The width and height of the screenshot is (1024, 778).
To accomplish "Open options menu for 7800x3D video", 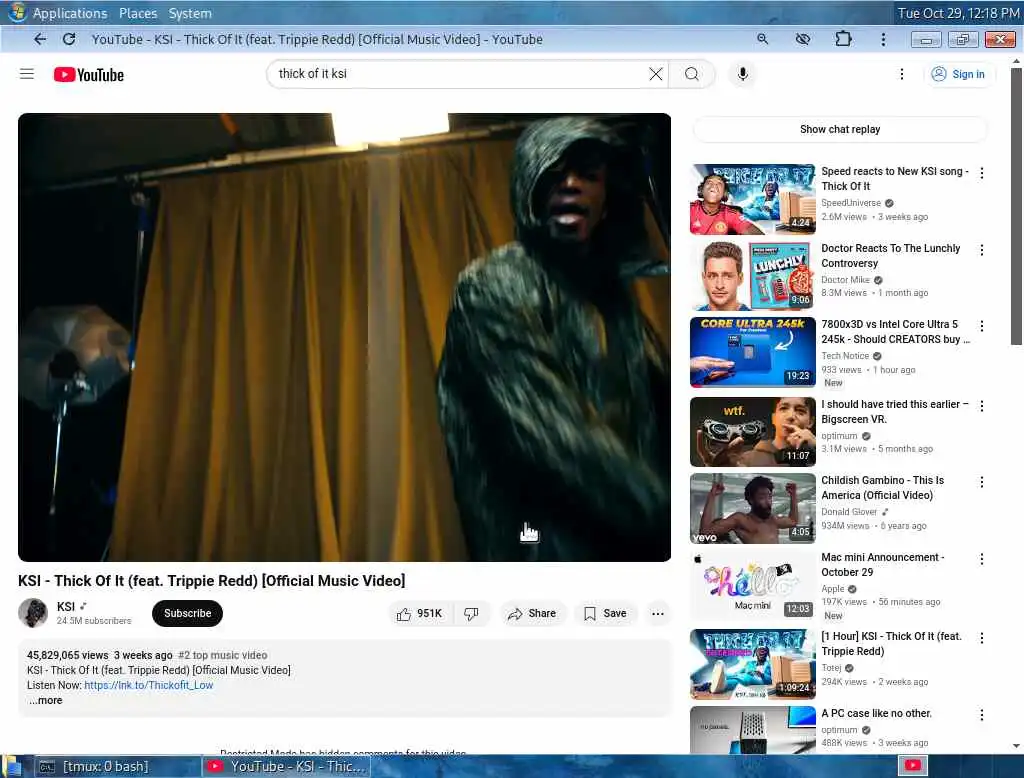I will click(x=982, y=326).
